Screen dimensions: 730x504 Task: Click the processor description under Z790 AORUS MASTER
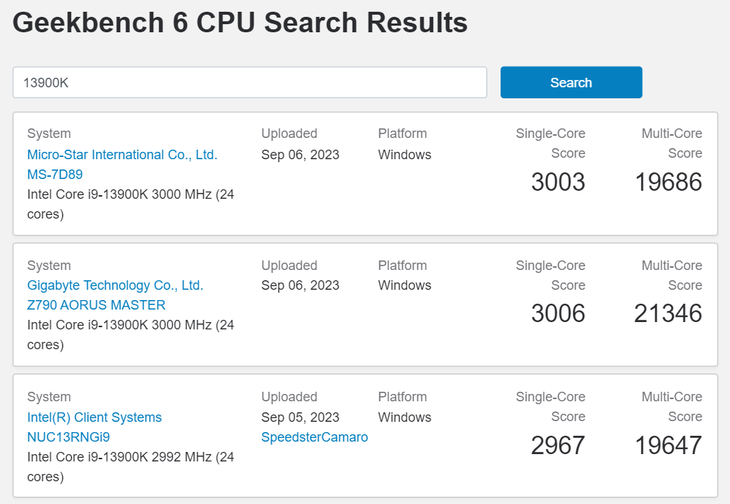[130, 335]
